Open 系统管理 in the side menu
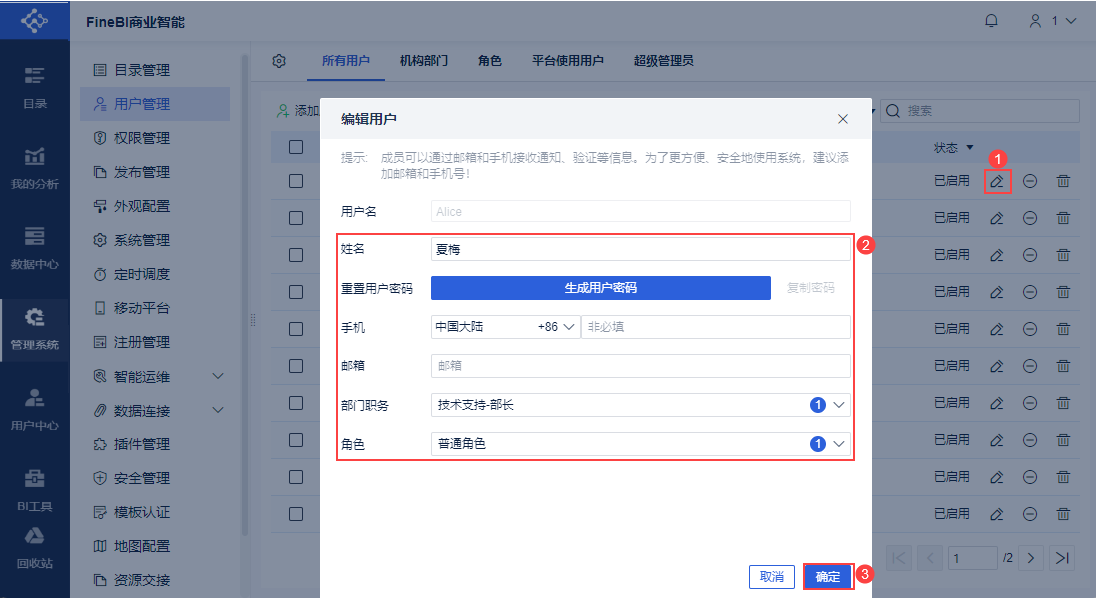 click(154, 240)
